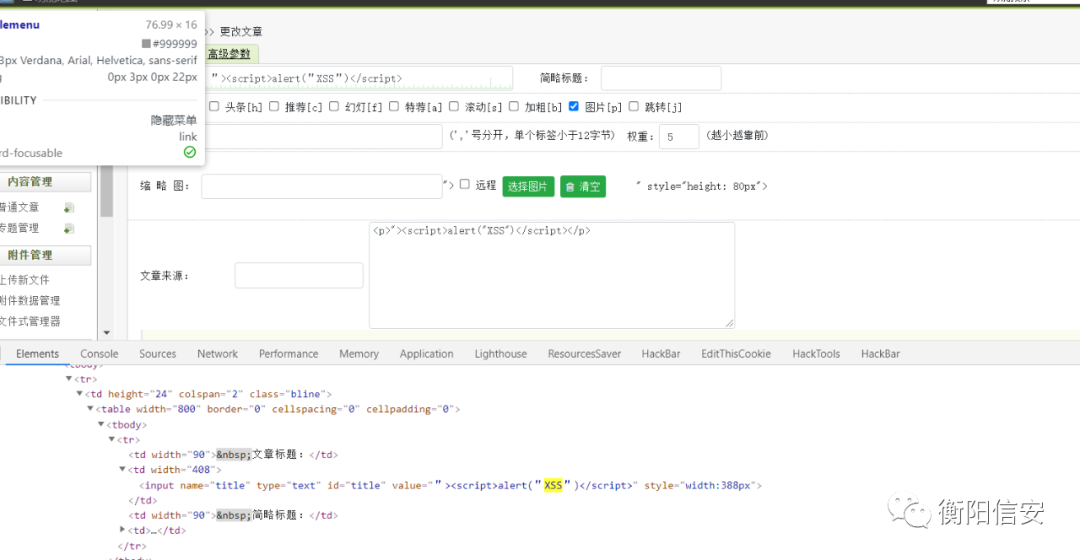1080x560 pixels.
Task: Click the textarea resize handle corner
Action: [729, 323]
